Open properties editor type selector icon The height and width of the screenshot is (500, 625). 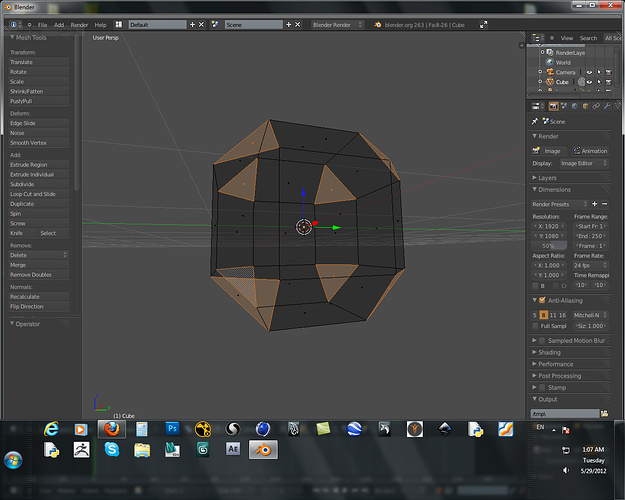536,106
